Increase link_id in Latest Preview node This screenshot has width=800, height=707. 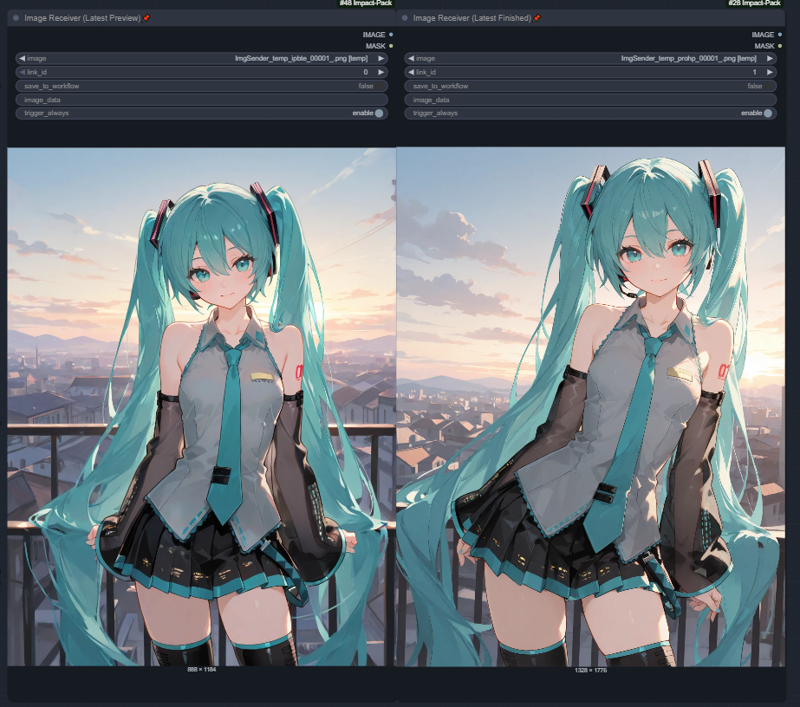pyautogui.click(x=381, y=72)
